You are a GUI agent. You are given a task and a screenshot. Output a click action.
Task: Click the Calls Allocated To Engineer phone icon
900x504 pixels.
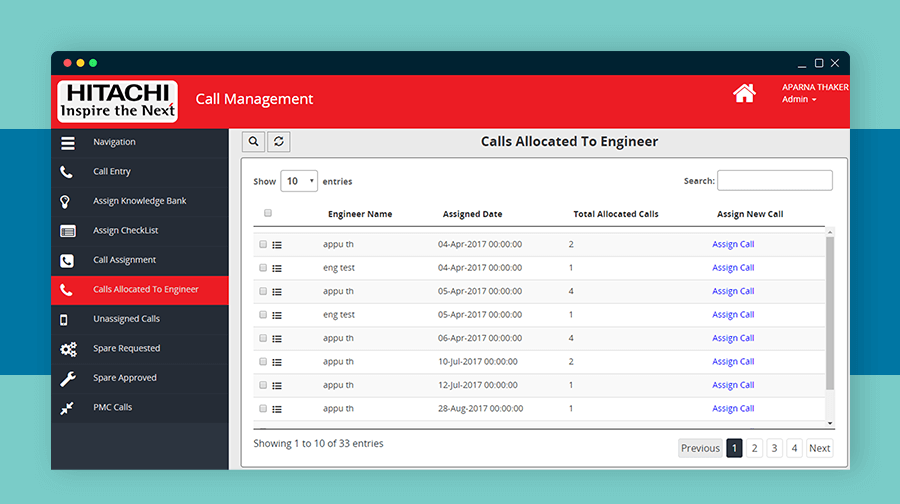point(67,290)
